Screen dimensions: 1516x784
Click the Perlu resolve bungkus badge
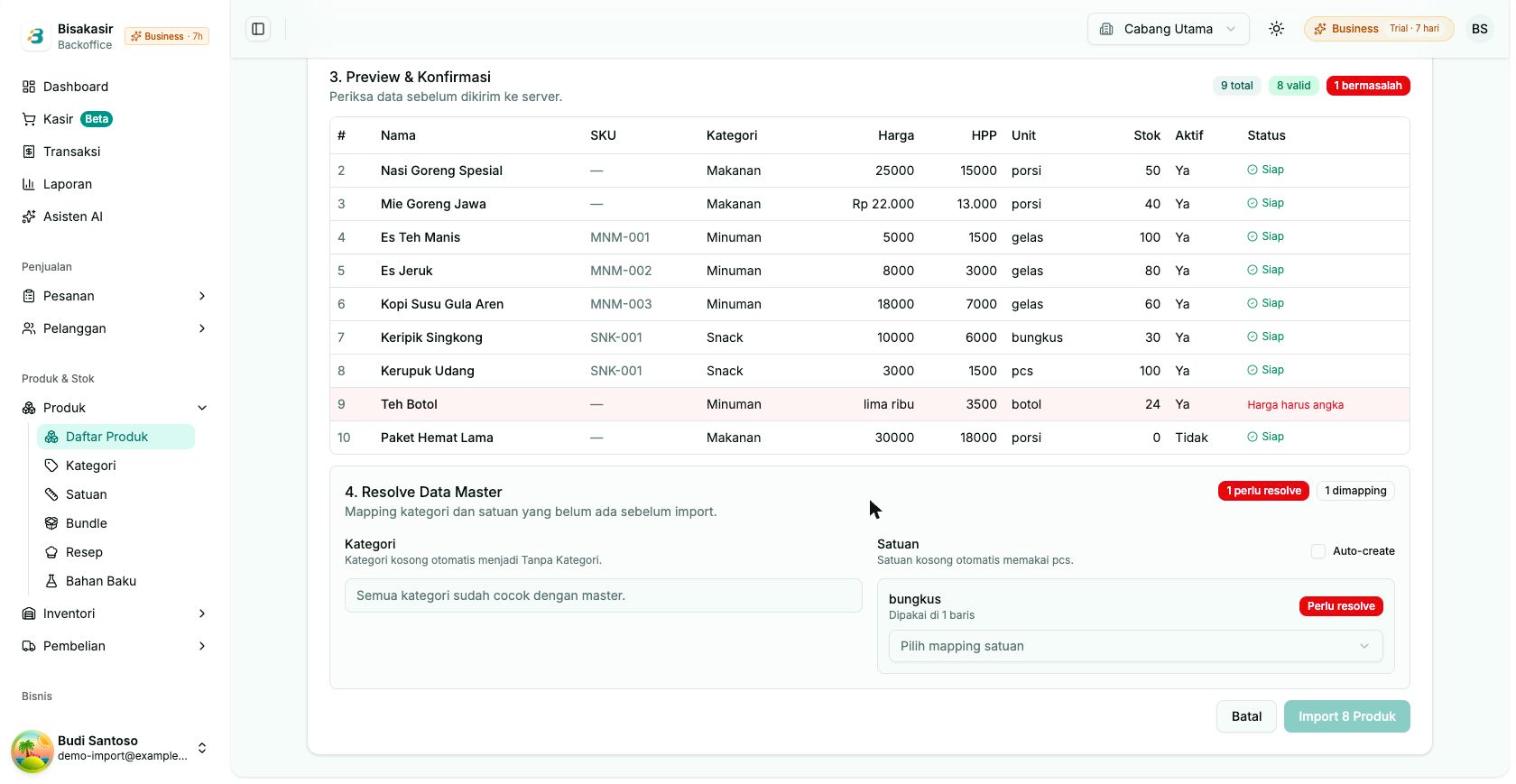coord(1340,607)
